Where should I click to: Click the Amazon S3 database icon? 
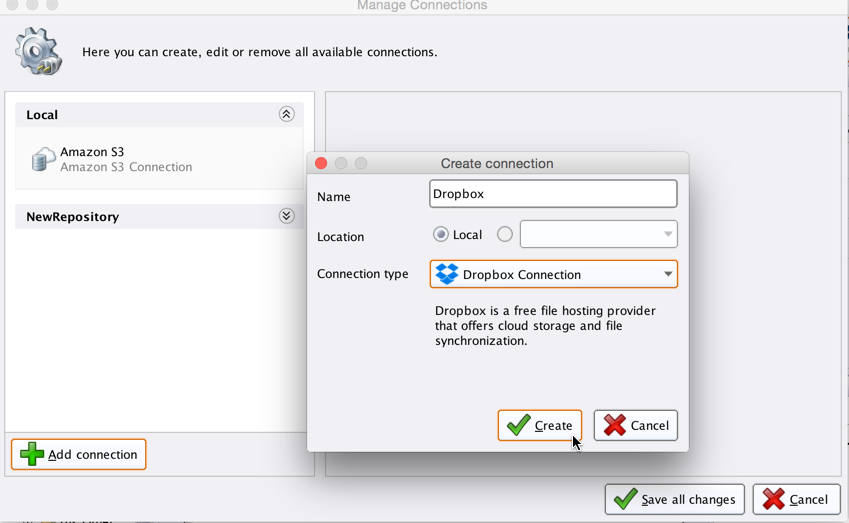click(x=43, y=160)
